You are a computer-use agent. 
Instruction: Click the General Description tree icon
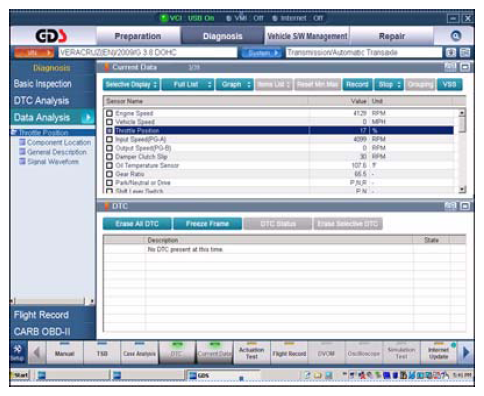point(22,152)
